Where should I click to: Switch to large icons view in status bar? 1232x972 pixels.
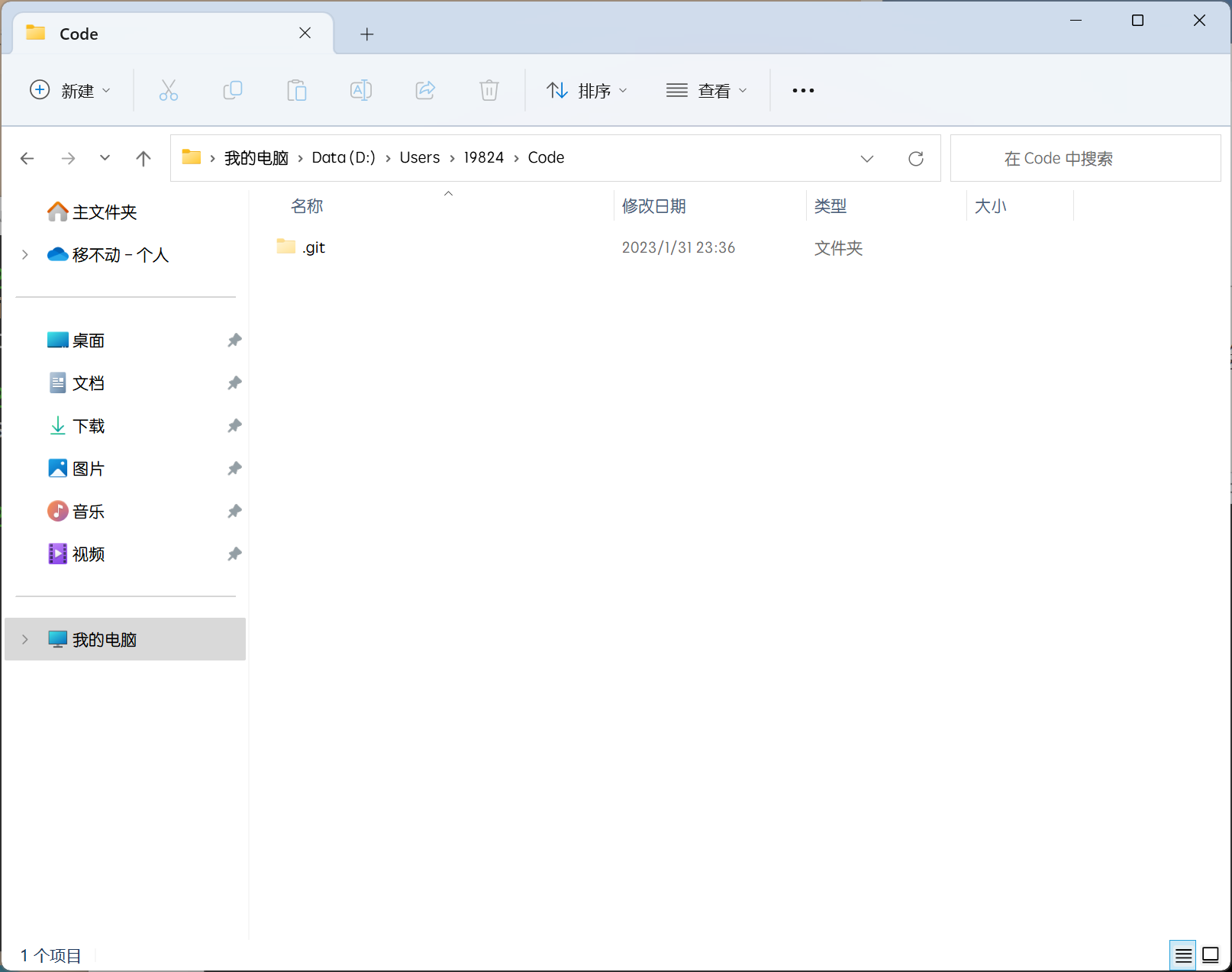tap(1211, 955)
